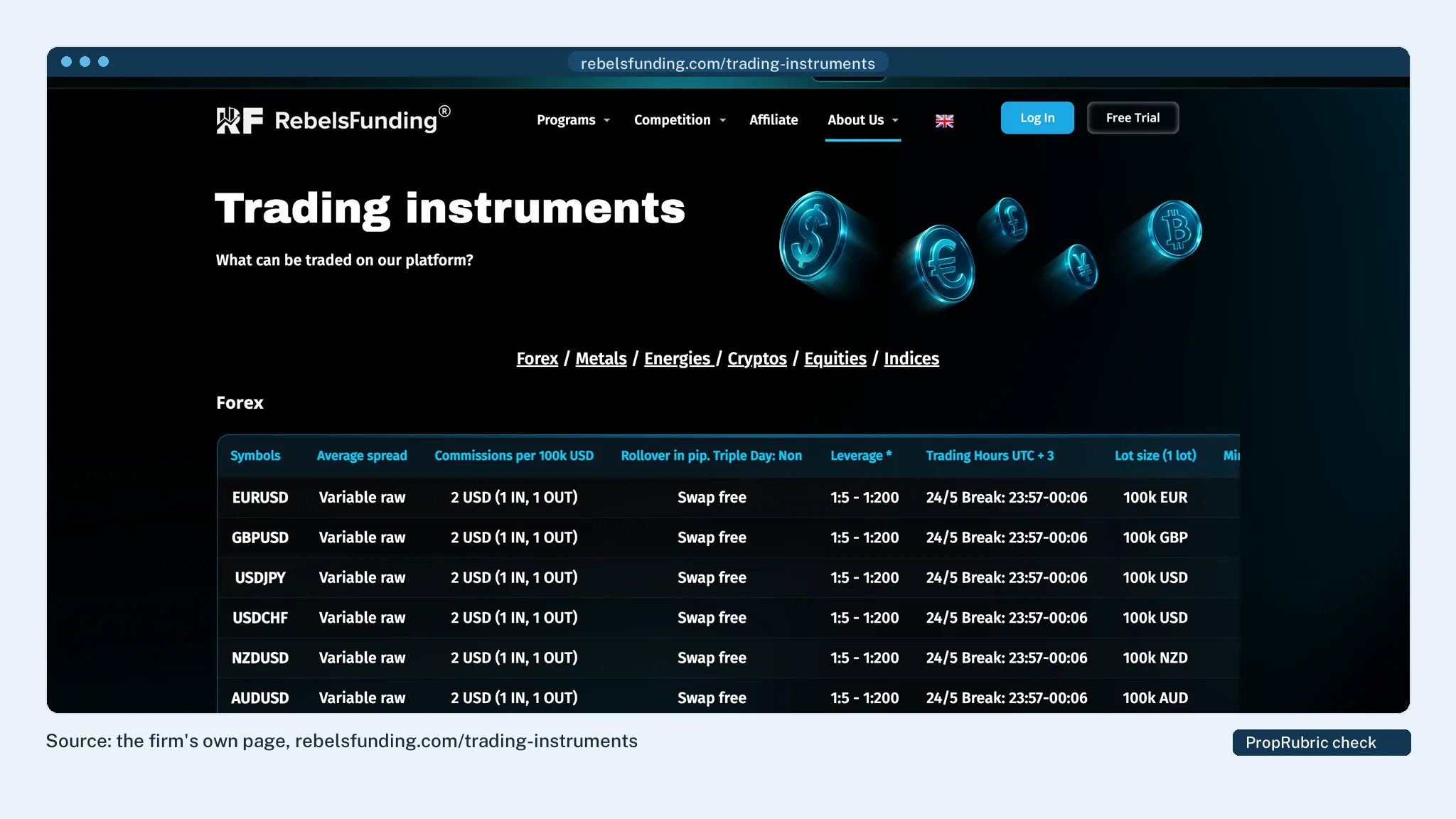This screenshot has width=1456, height=819.
Task: Open the Affiliate page
Action: (773, 119)
